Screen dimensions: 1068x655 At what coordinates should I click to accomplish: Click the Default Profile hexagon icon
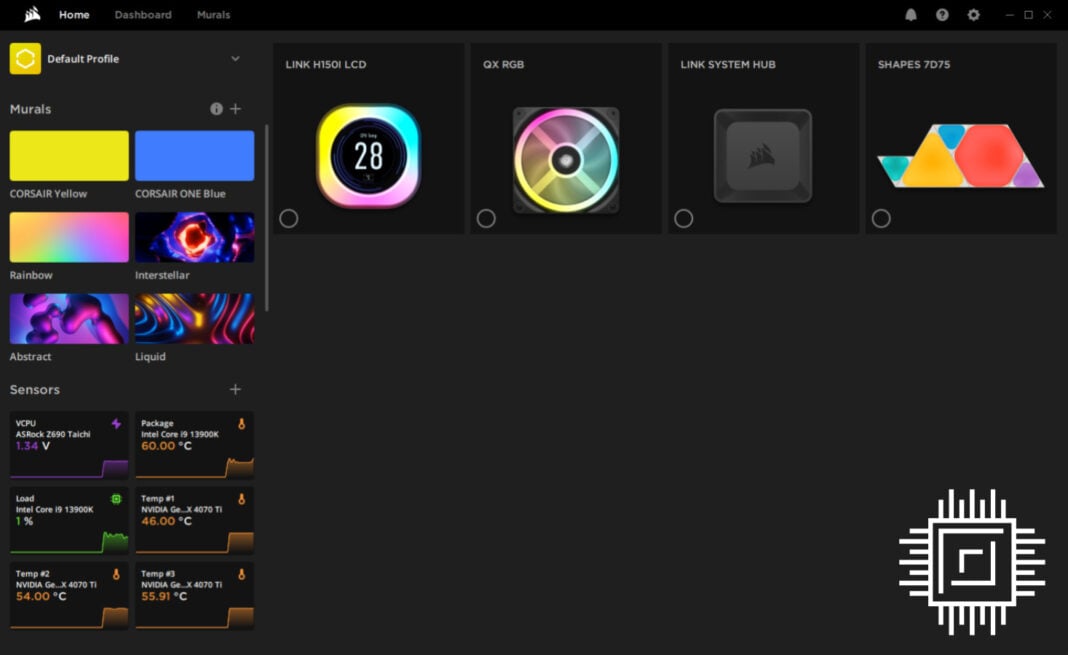[x=25, y=59]
